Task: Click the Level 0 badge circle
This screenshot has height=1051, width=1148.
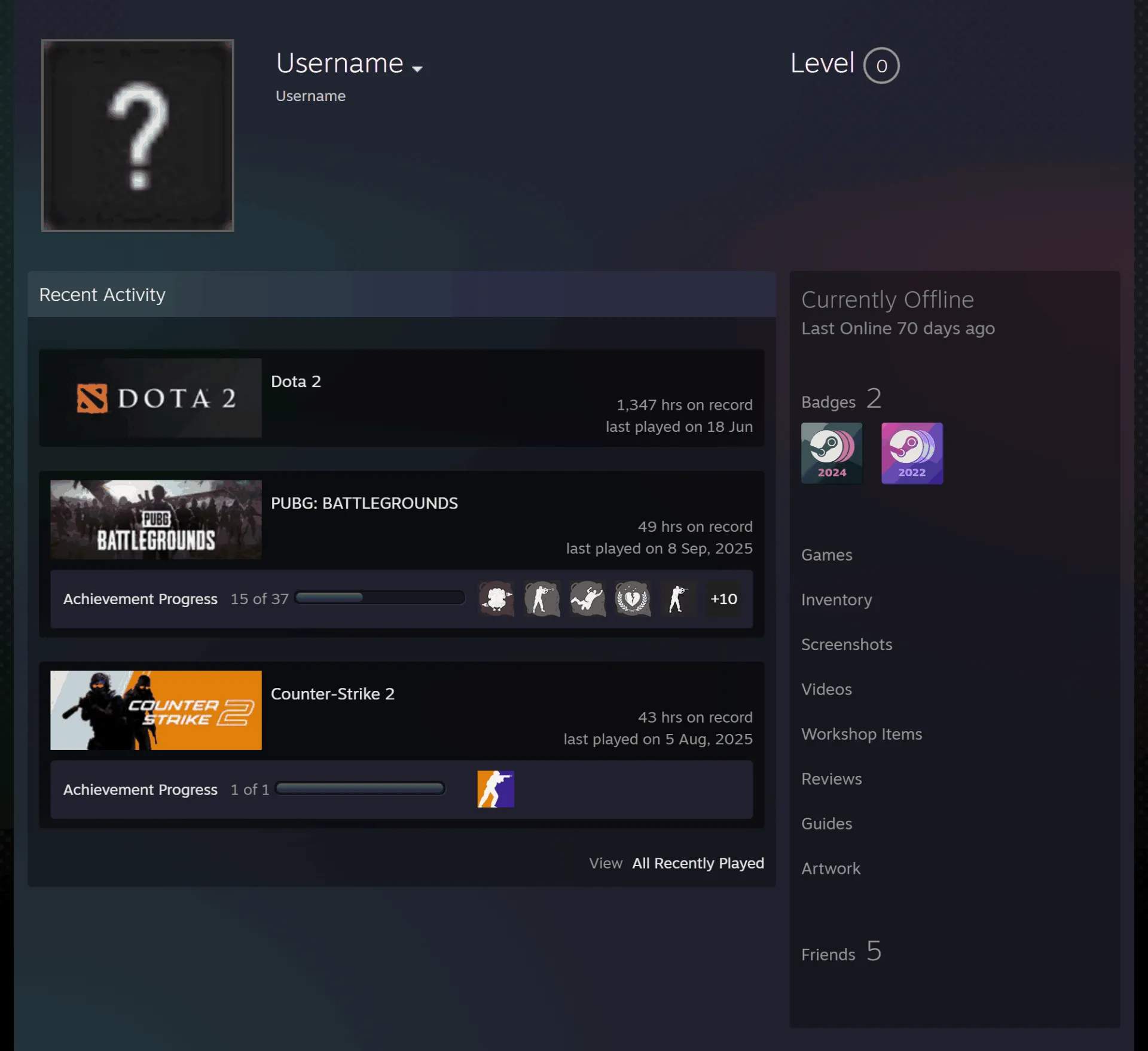Action: coord(881,65)
